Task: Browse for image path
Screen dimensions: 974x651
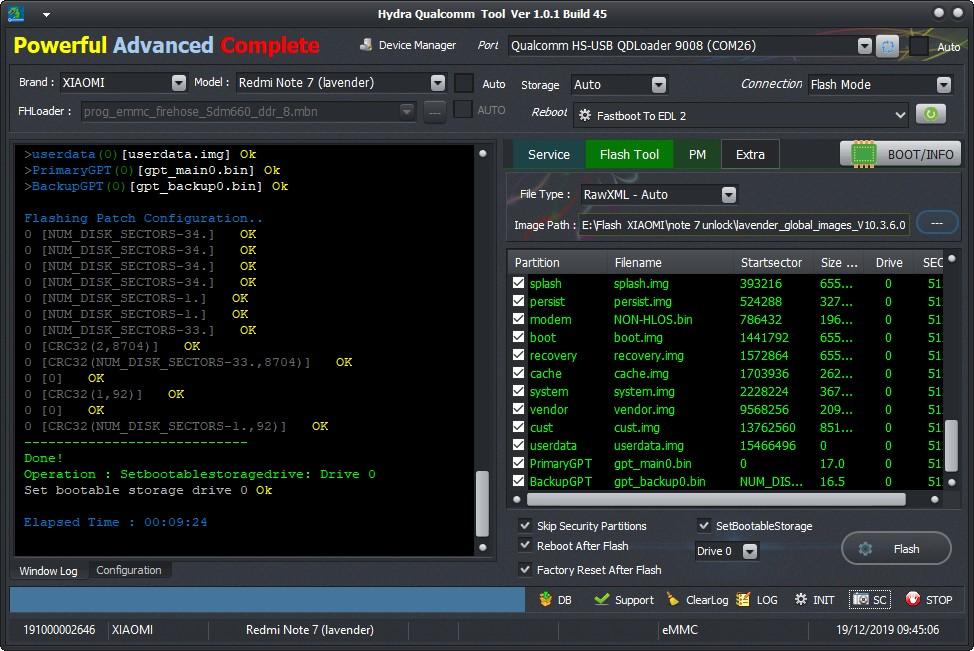Action: [937, 224]
